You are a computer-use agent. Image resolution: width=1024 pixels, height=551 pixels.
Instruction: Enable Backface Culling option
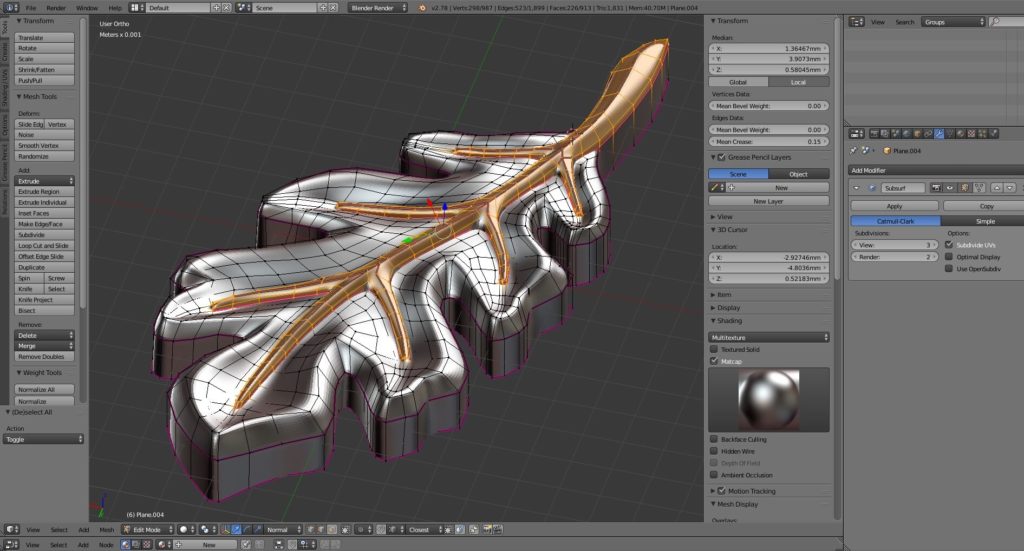coord(714,439)
